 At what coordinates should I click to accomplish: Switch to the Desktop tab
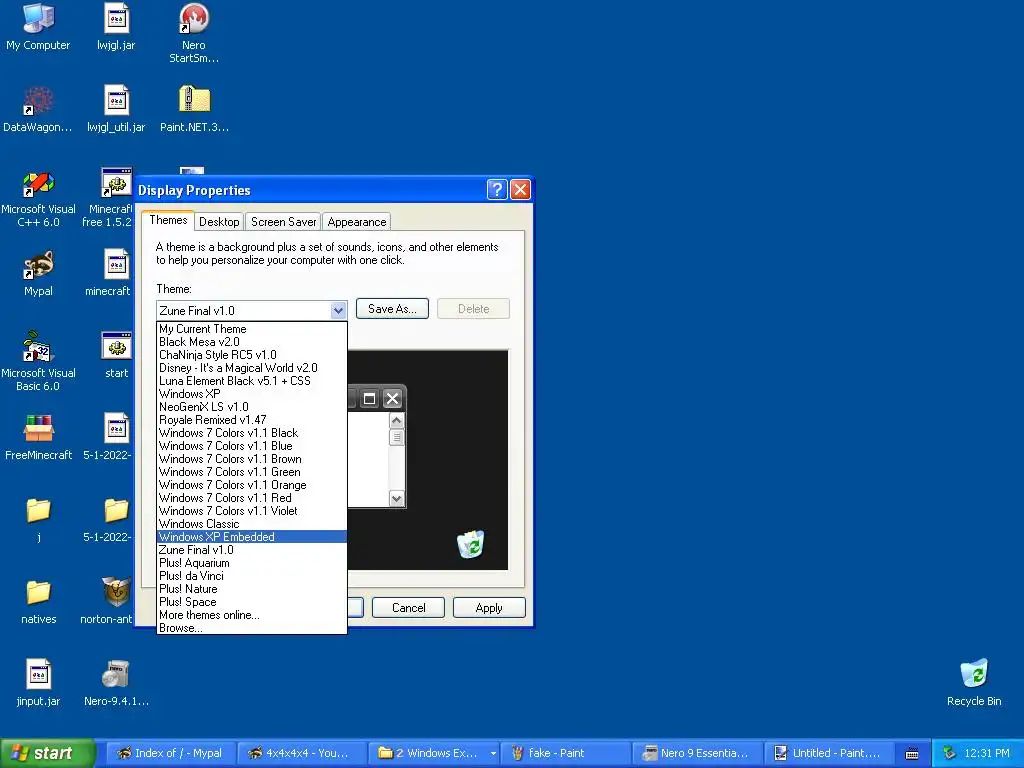click(x=219, y=222)
